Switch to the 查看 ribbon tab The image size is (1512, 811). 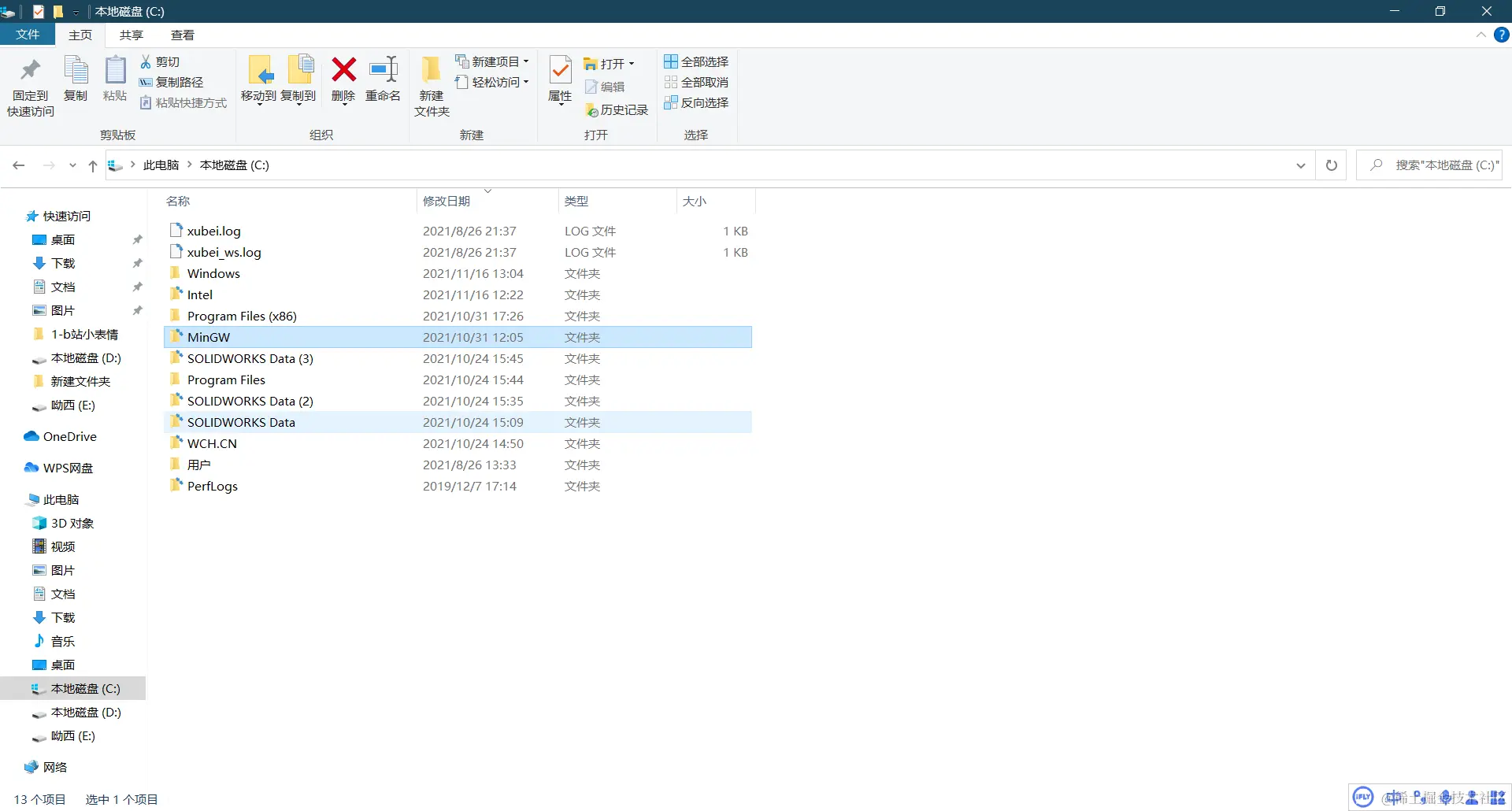(x=183, y=35)
